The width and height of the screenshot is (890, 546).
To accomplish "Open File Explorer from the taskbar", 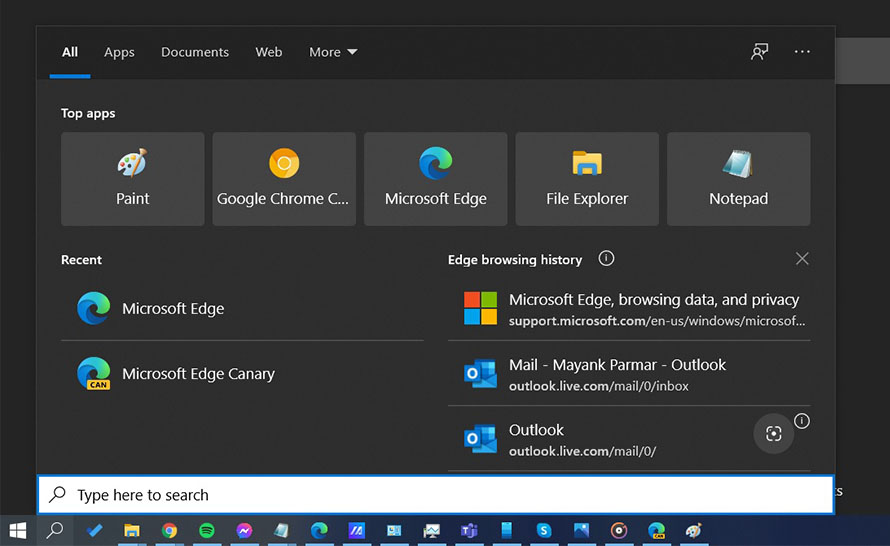I will pyautogui.click(x=132, y=531).
